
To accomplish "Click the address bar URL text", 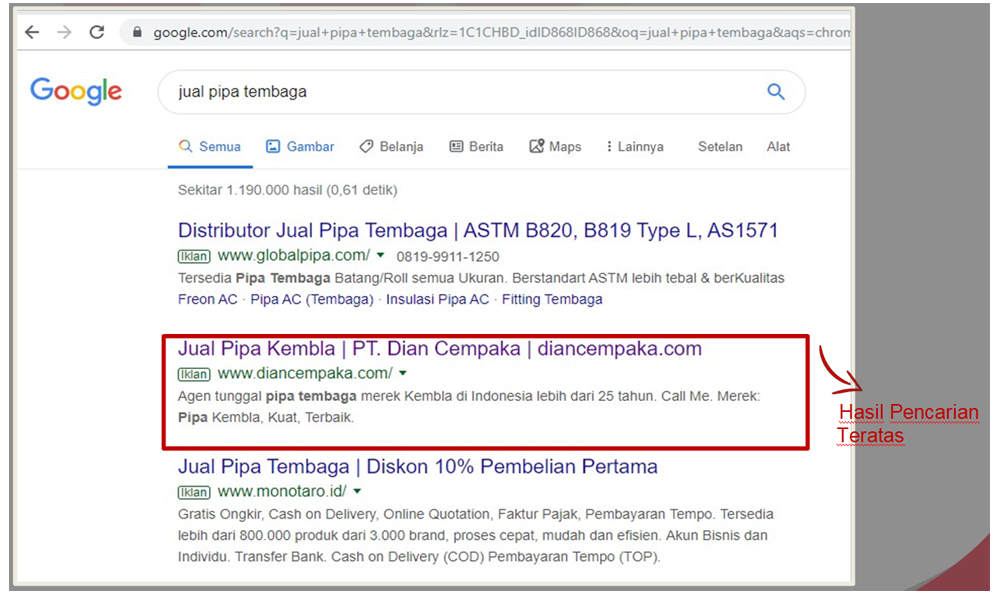I will pos(501,32).
